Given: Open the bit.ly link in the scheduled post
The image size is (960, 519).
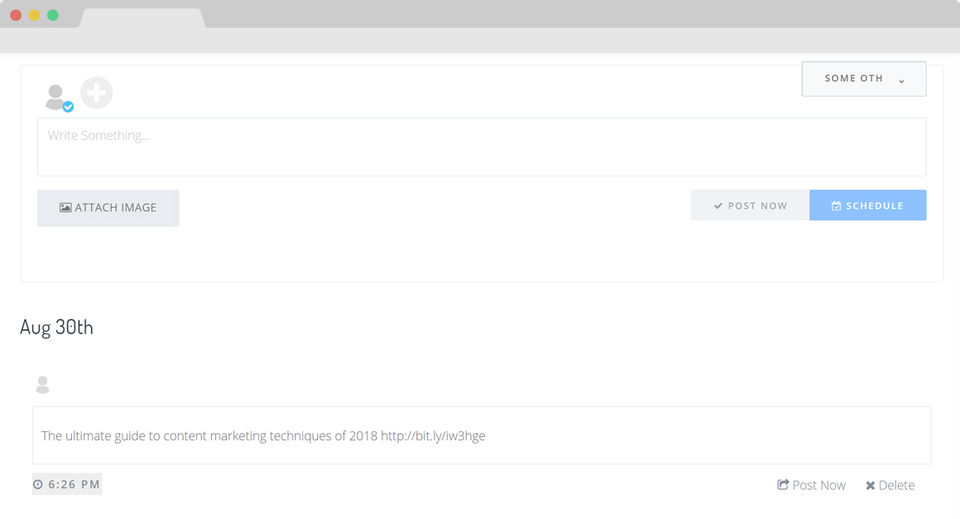Looking at the screenshot, I should (433, 436).
